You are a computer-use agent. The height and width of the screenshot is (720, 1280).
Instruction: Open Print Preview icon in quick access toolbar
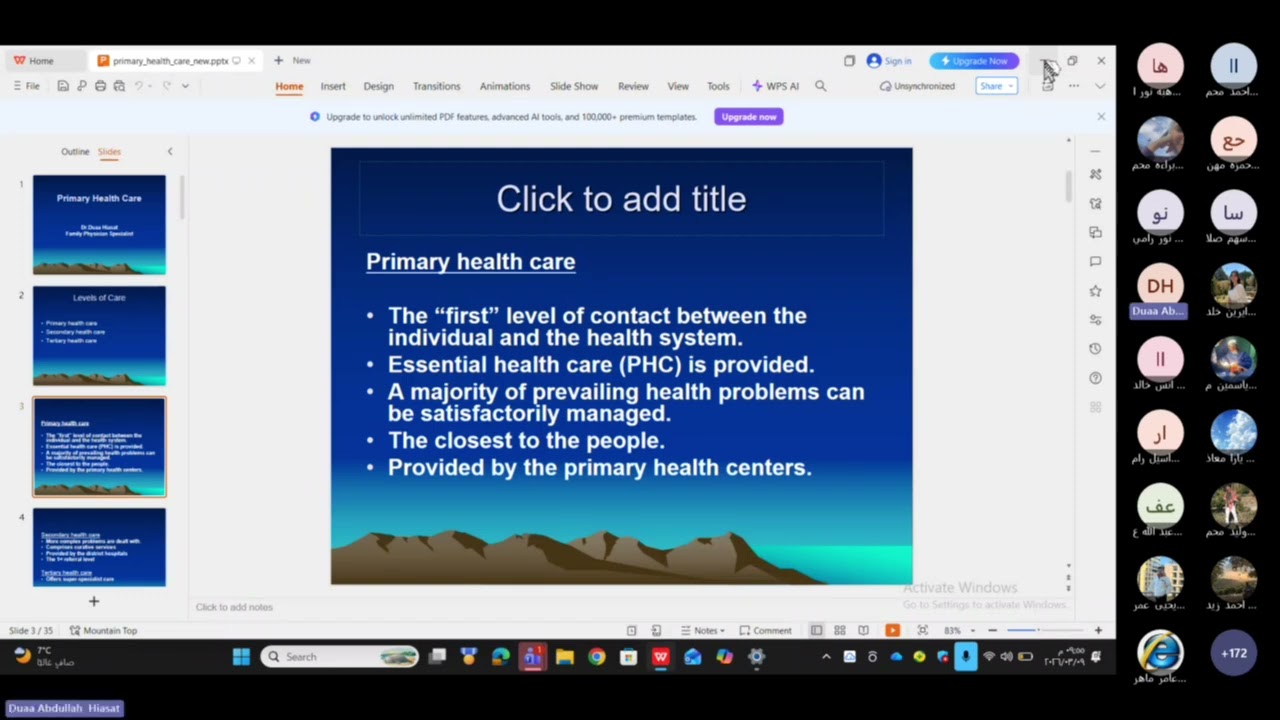(119, 86)
